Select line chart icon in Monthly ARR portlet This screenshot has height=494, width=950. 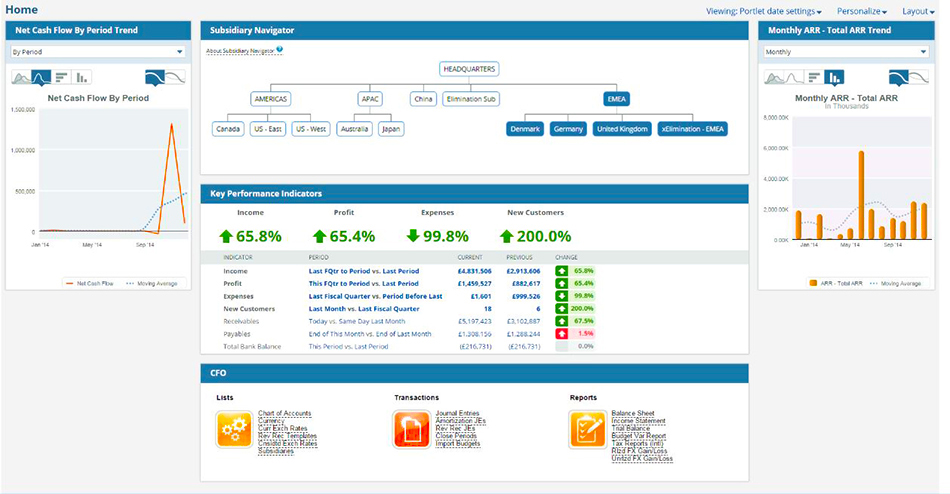[793, 77]
